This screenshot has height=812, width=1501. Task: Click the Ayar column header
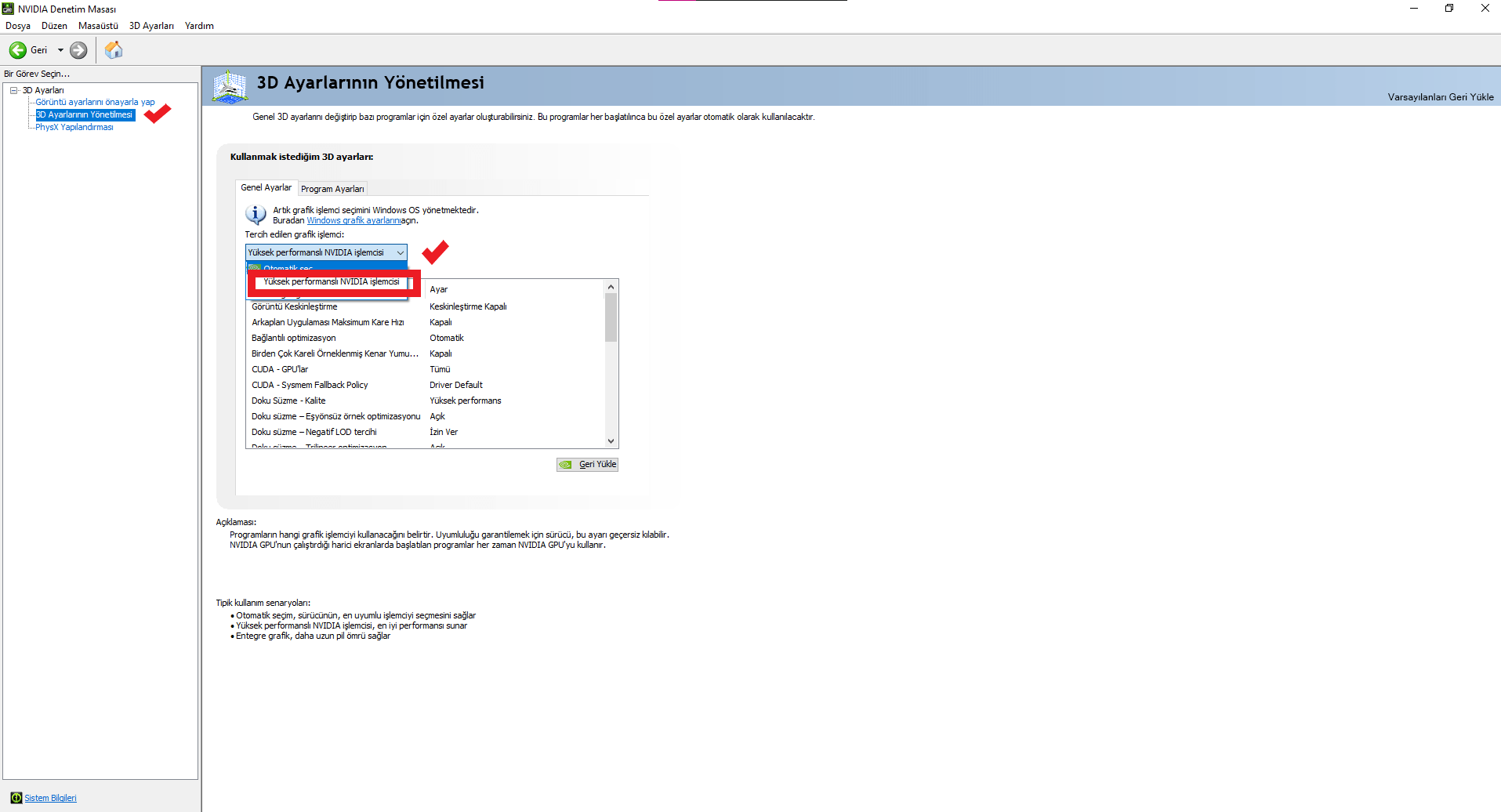point(513,289)
